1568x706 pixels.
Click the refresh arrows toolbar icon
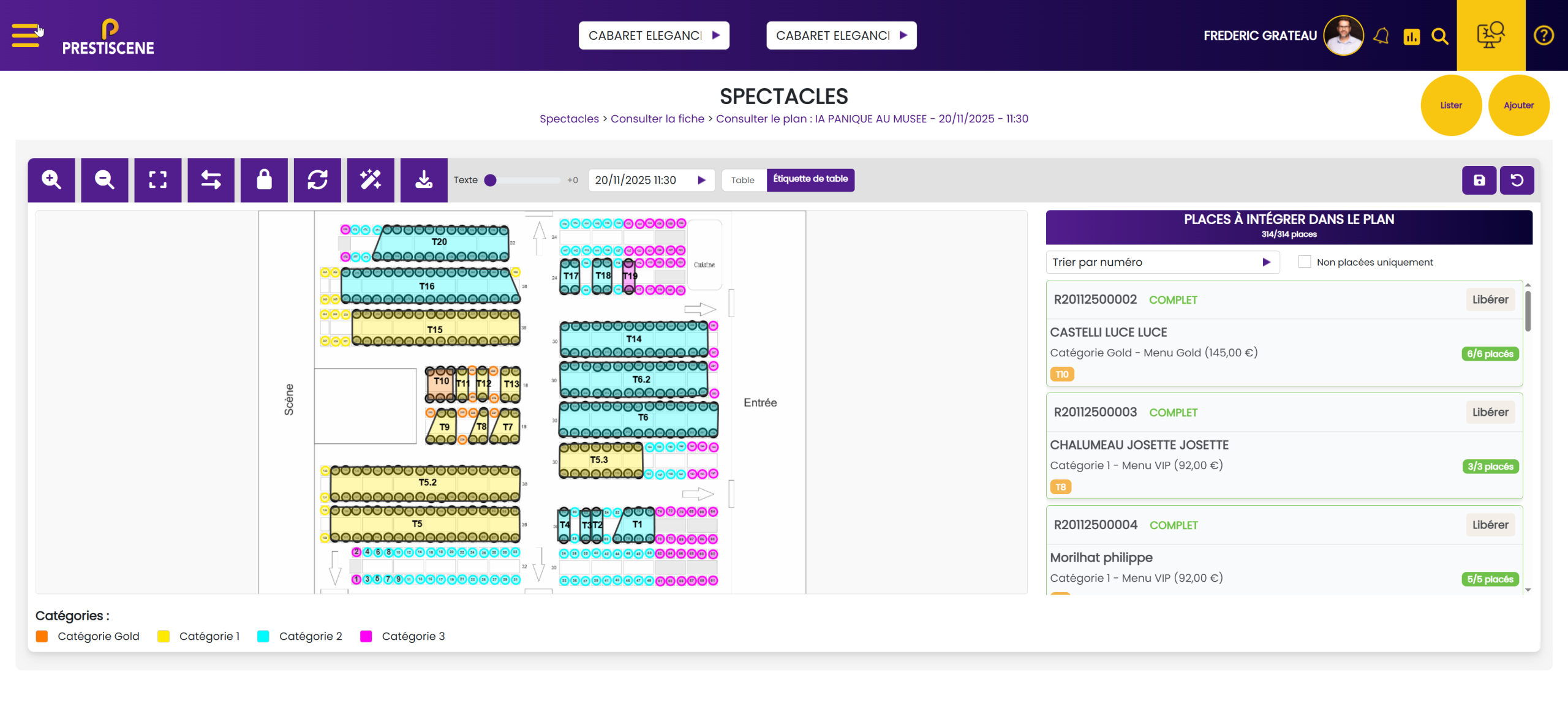point(317,180)
